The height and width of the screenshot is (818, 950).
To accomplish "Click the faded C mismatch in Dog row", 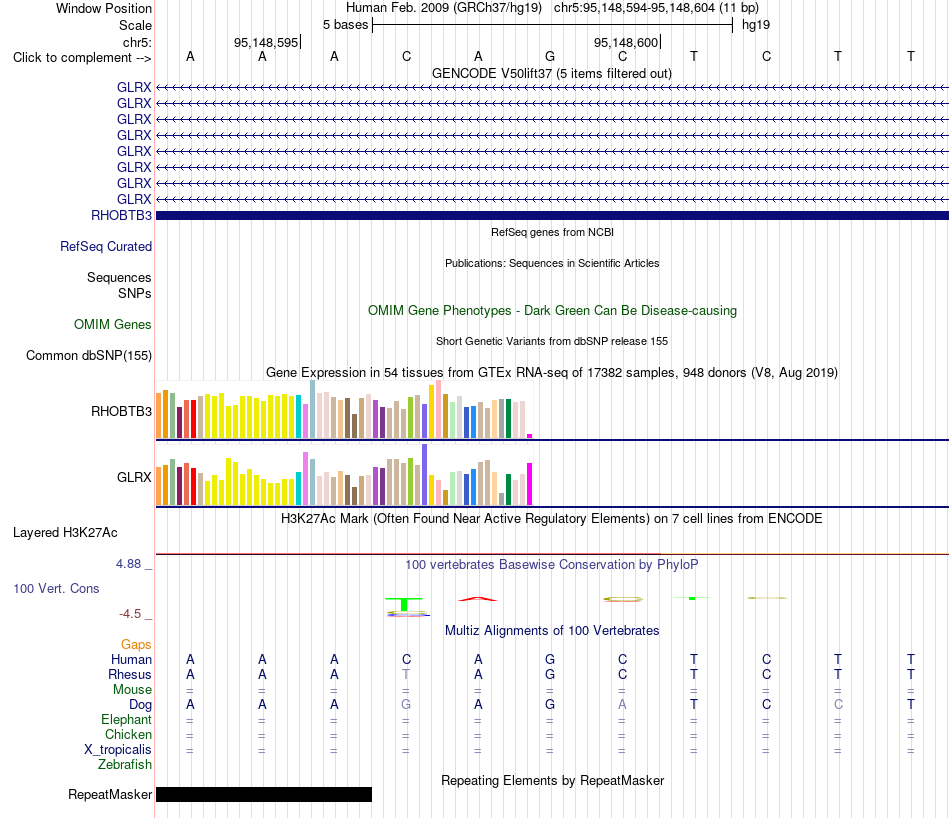I will pyautogui.click(x=839, y=705).
